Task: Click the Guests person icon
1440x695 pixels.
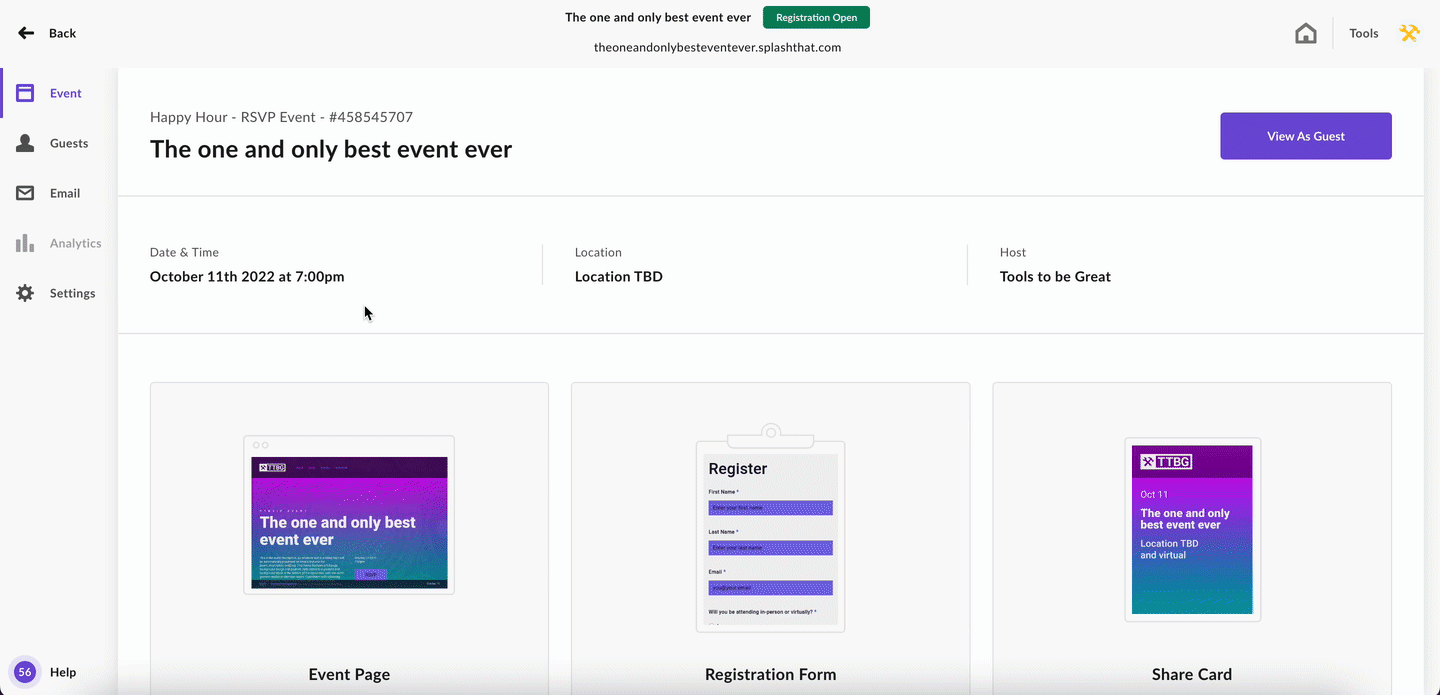Action: click(25, 143)
